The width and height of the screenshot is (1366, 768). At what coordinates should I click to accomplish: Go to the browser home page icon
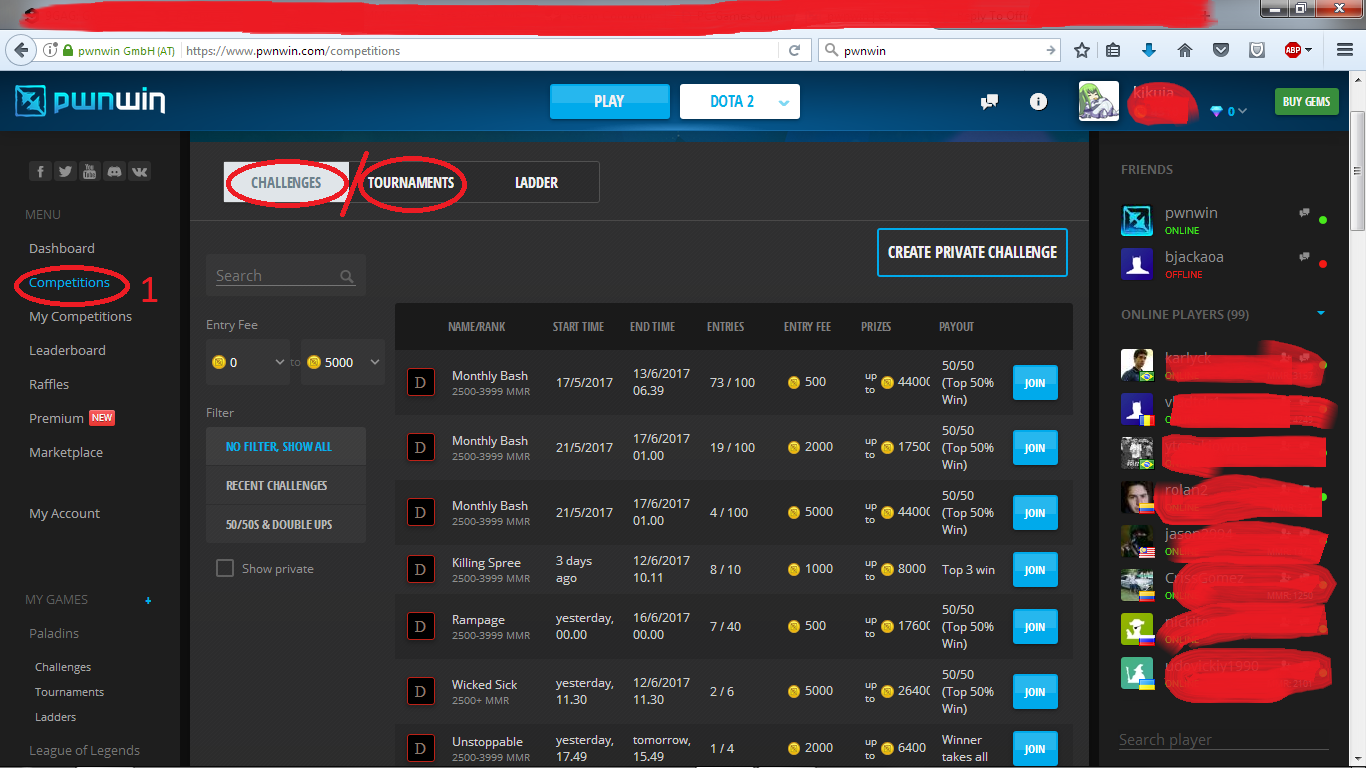point(1185,50)
